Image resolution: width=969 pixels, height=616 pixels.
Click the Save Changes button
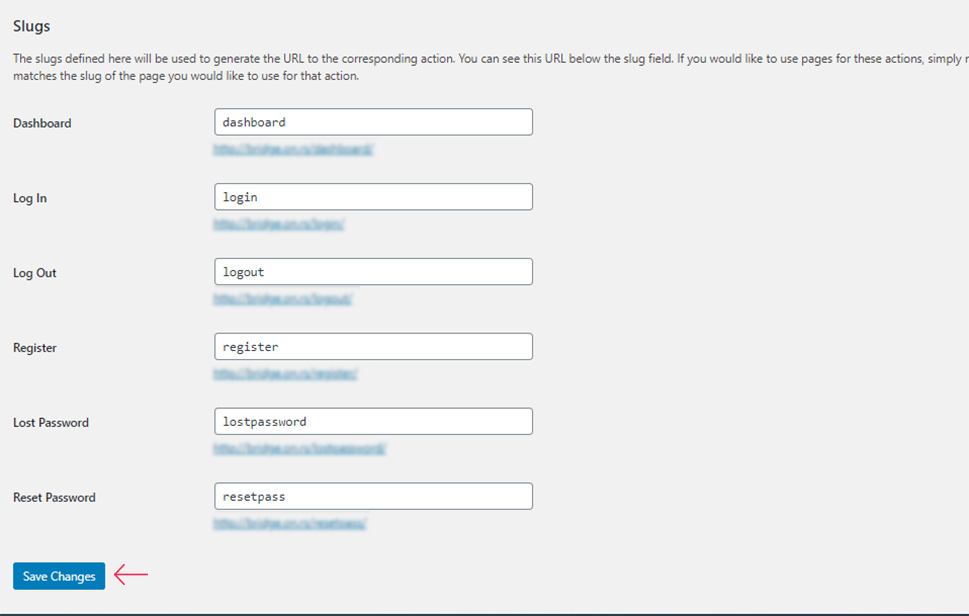59,576
